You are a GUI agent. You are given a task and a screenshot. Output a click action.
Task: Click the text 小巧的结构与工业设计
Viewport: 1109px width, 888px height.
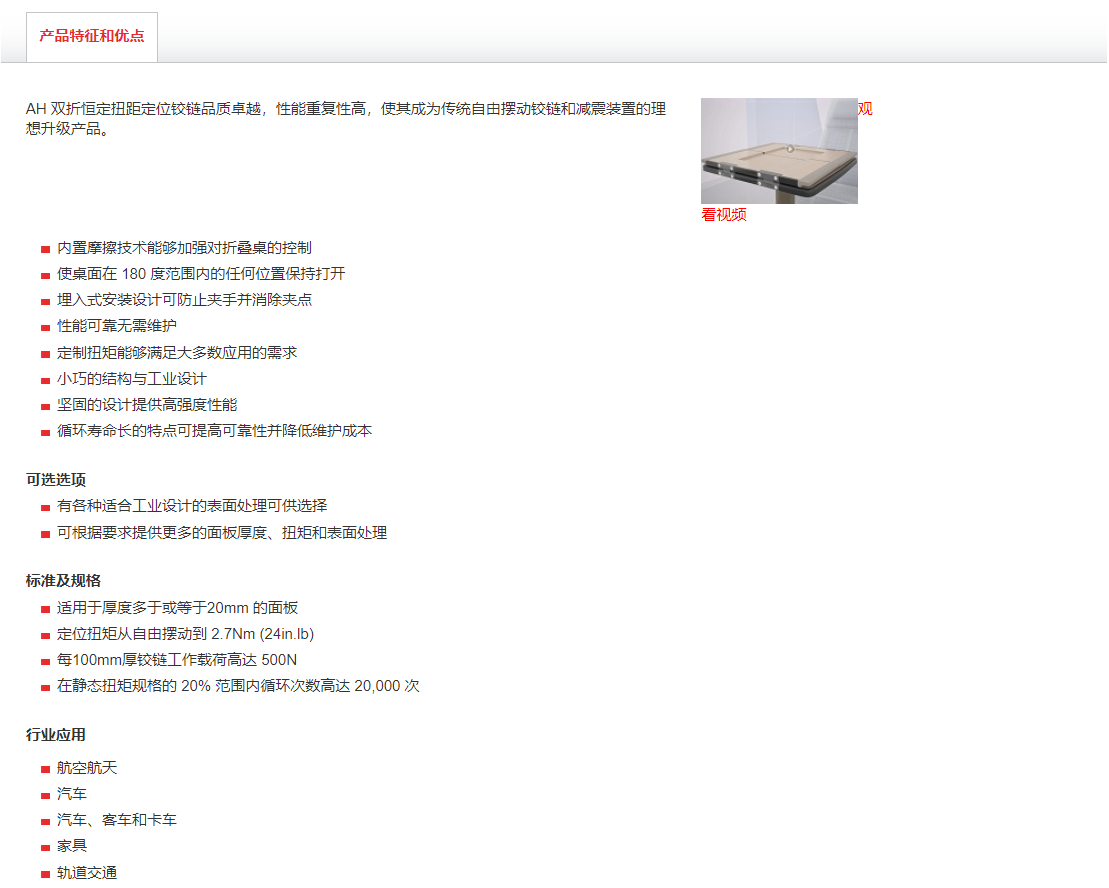coord(132,379)
